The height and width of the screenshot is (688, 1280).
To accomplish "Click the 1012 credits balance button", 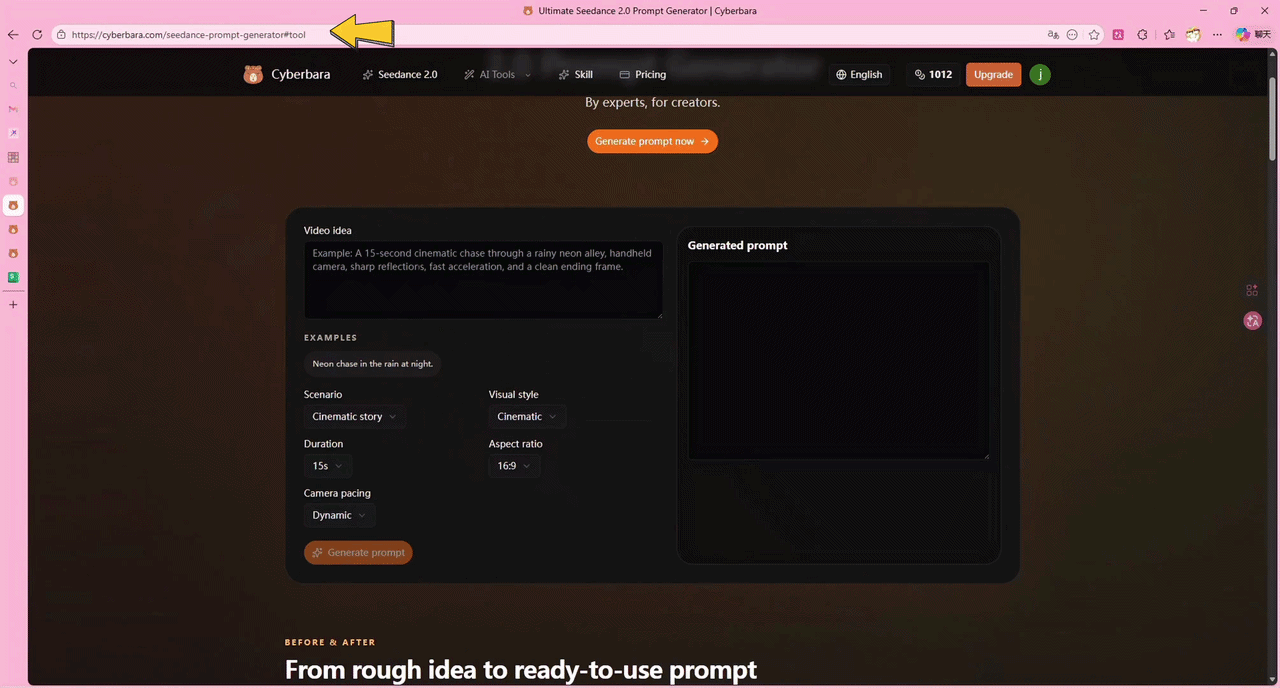I will tap(933, 74).
